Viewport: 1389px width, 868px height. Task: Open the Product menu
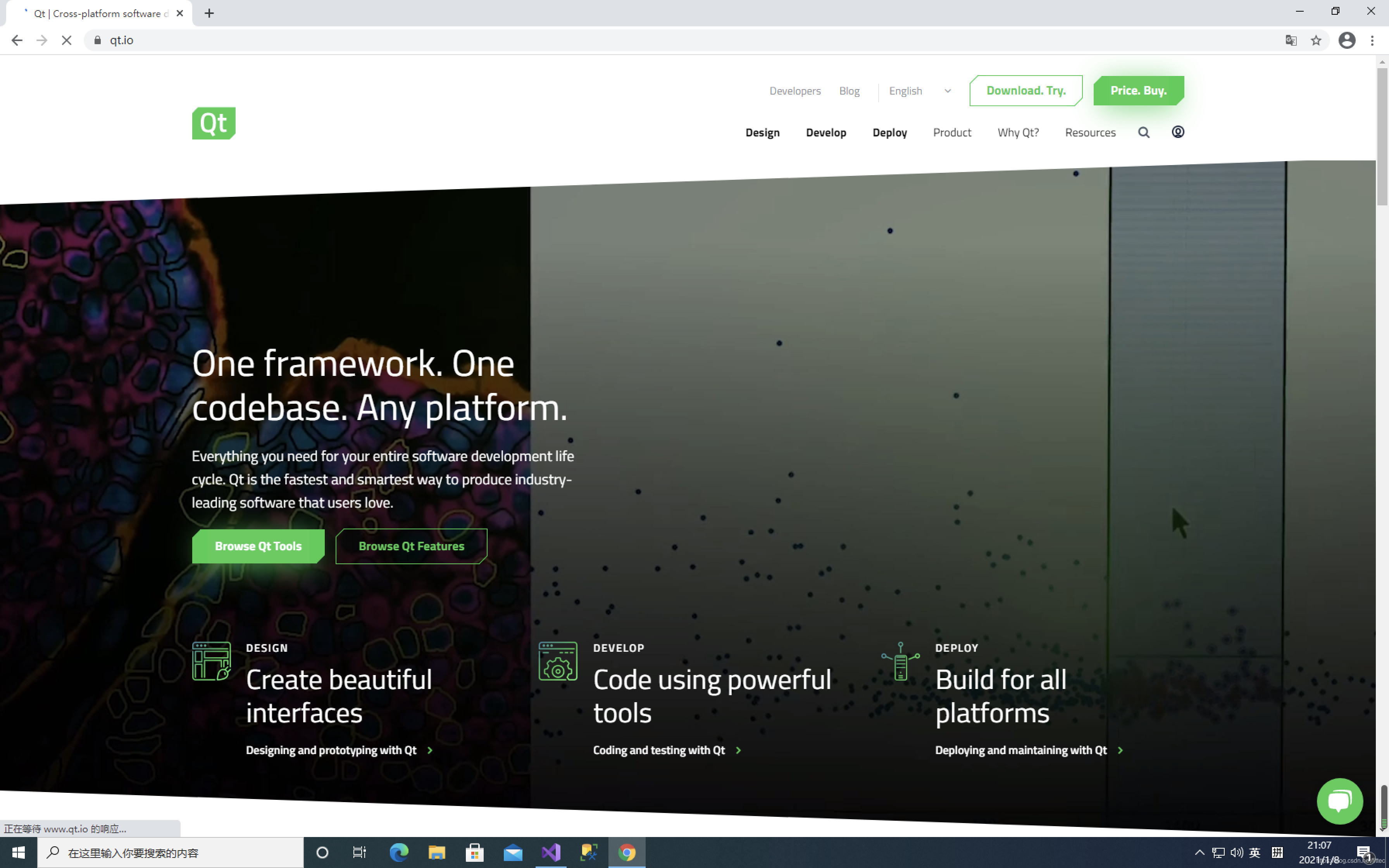tap(951, 133)
